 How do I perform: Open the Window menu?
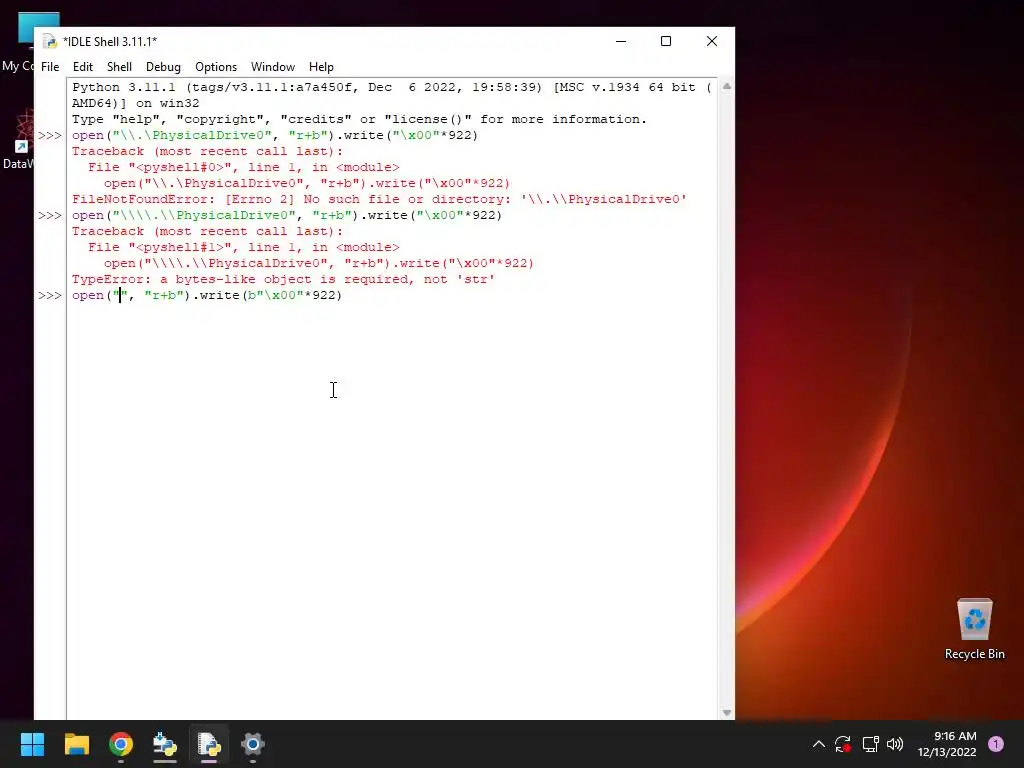[x=272, y=67]
